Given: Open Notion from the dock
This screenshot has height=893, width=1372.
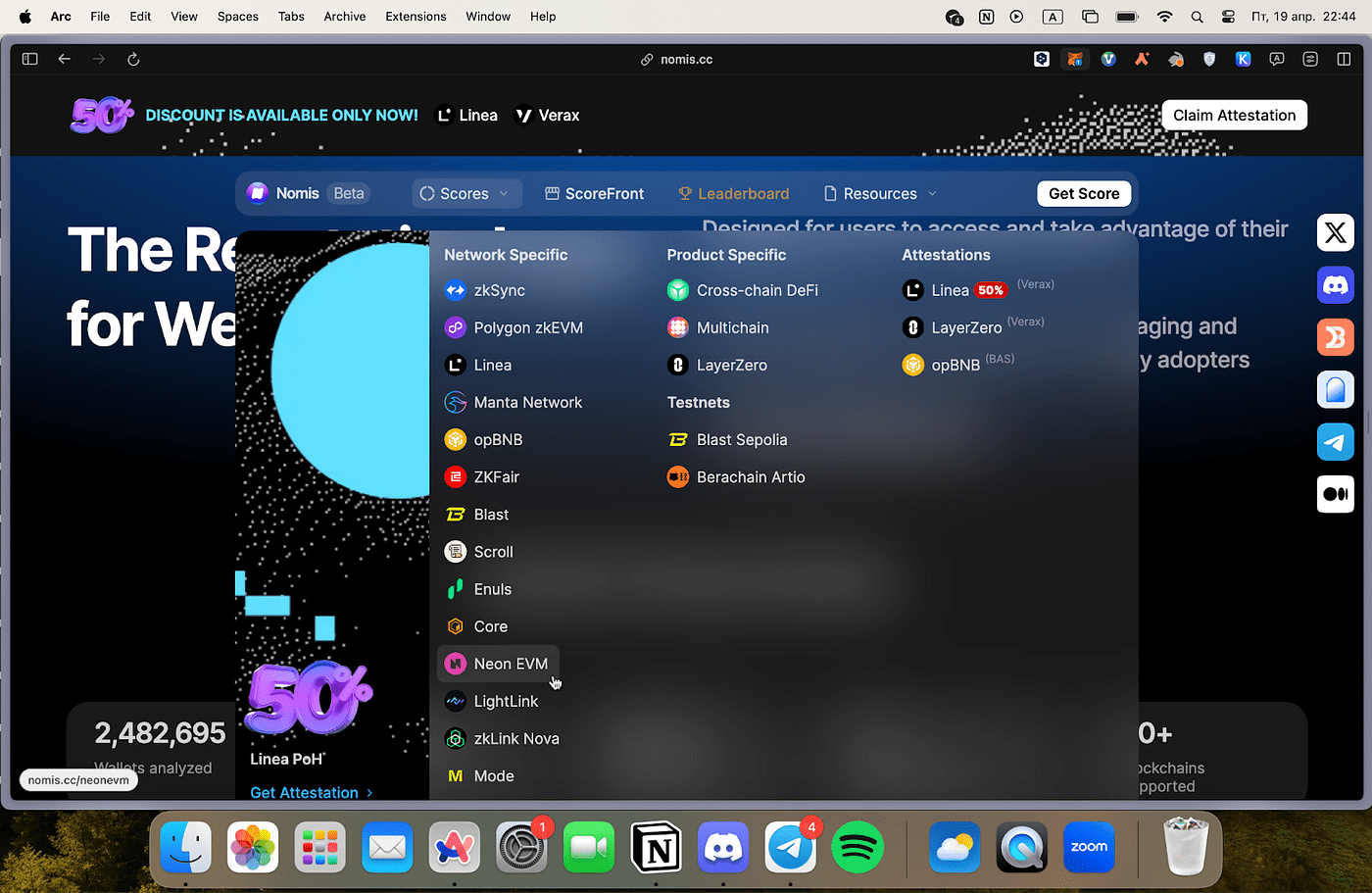Looking at the screenshot, I should [x=657, y=847].
